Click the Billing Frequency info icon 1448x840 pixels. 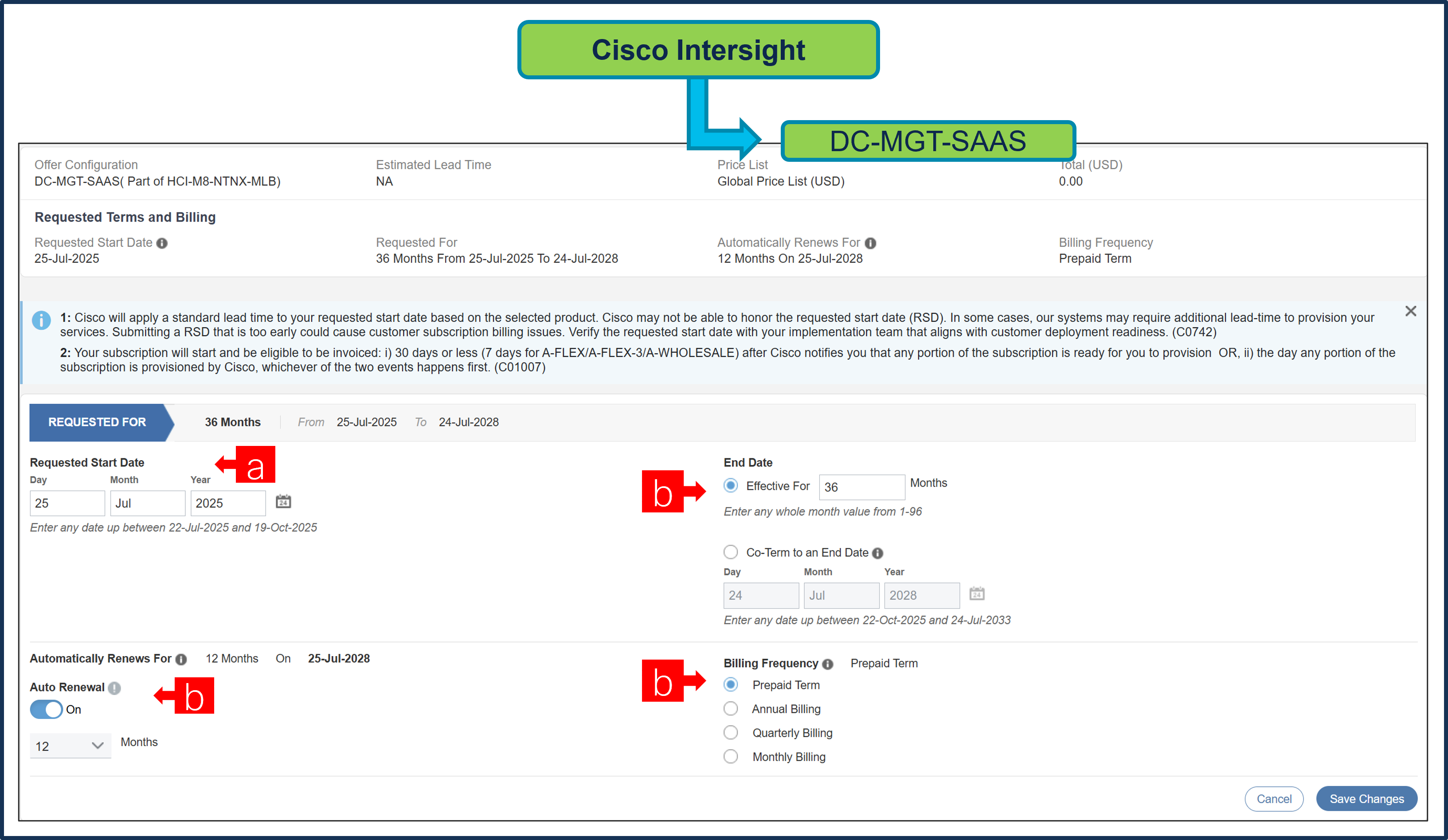point(827,664)
